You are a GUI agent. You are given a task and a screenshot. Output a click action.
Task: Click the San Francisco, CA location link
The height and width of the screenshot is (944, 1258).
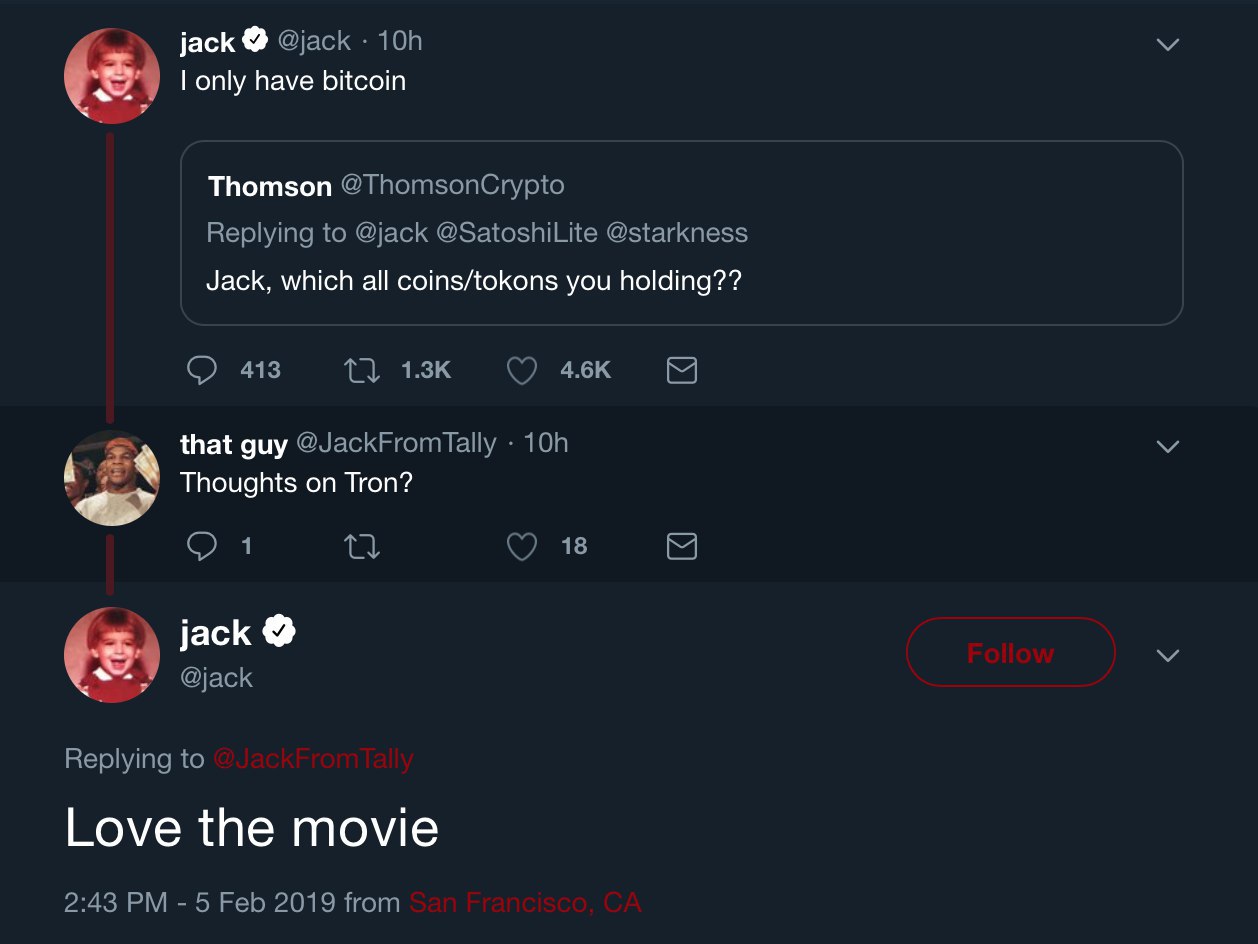point(525,903)
